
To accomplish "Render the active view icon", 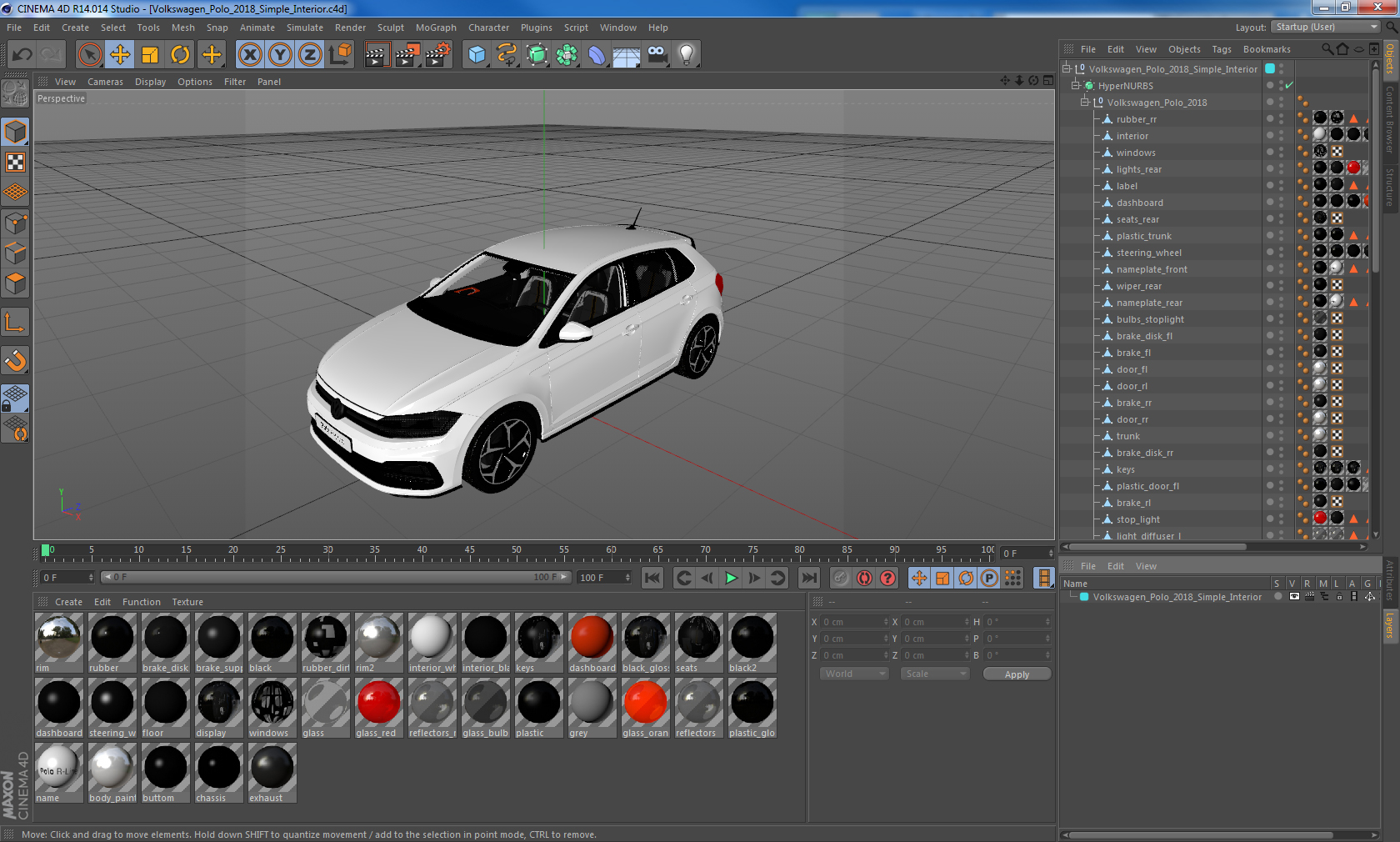I will coord(377,55).
